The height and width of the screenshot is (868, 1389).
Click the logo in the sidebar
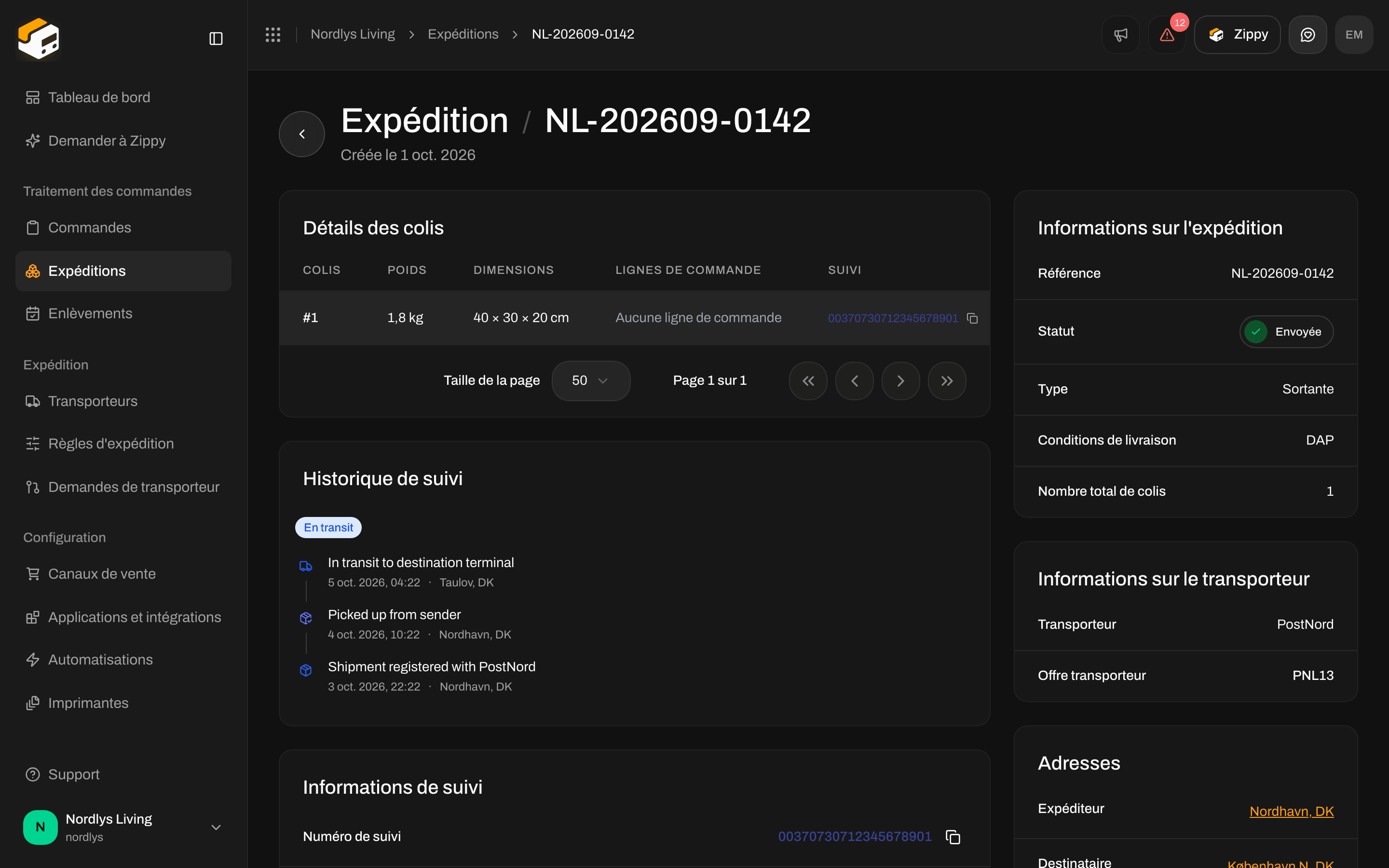click(x=39, y=39)
